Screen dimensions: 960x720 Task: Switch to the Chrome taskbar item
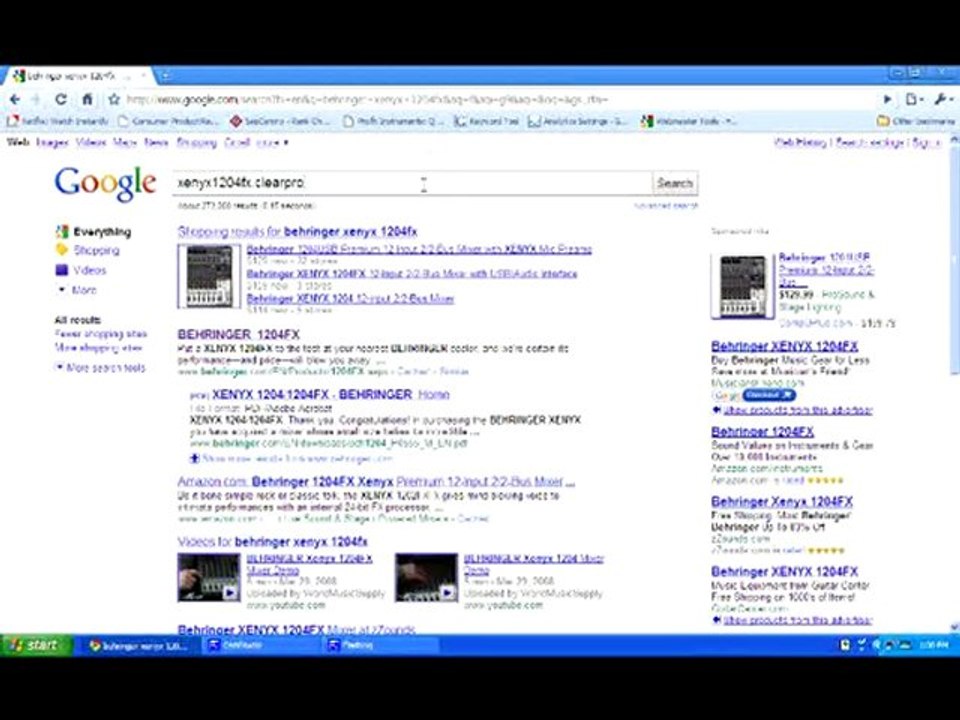[x=138, y=645]
